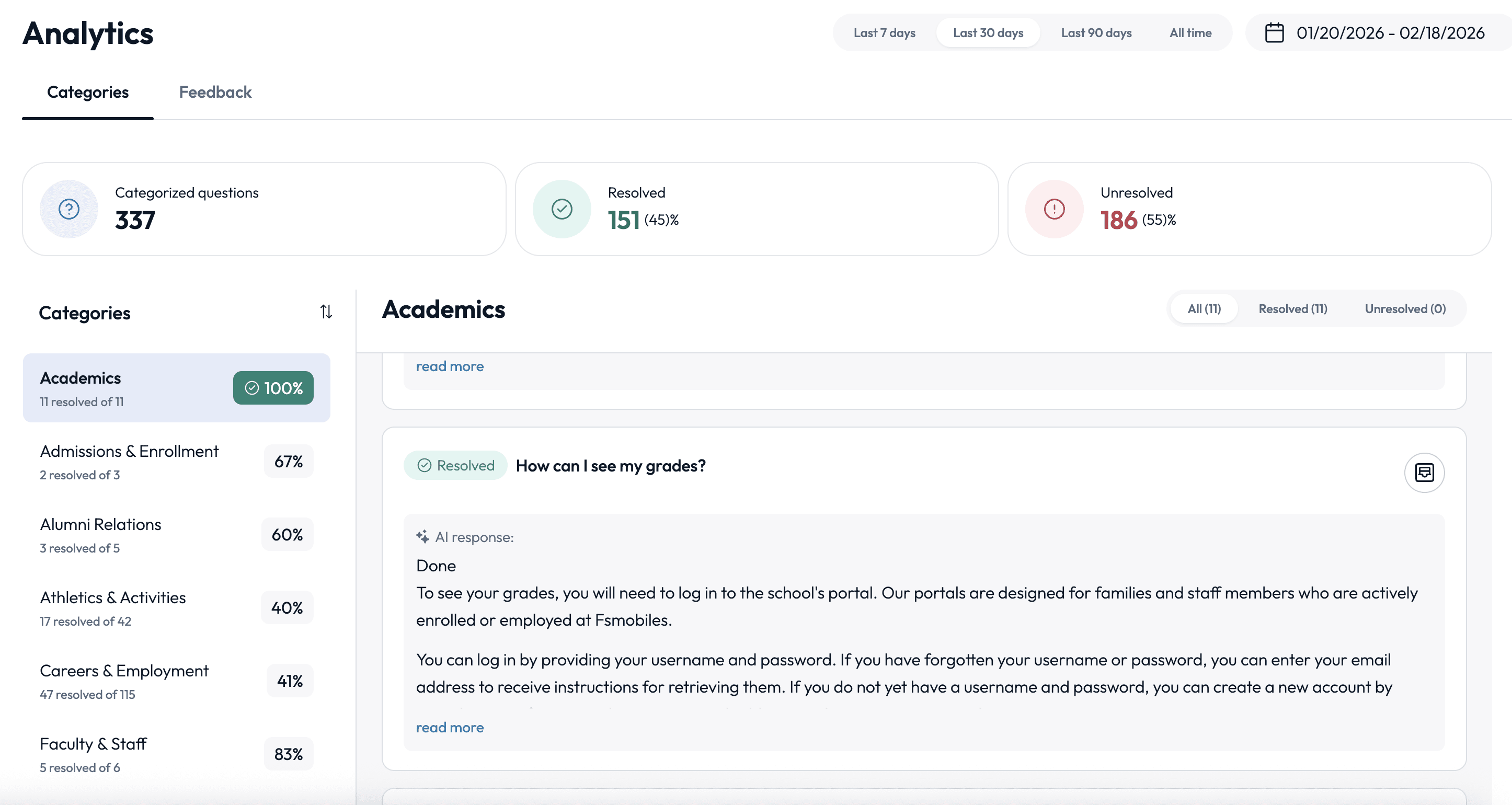Click the '2 resolved of 3' text
This screenshot has height=805, width=1512.
point(80,475)
